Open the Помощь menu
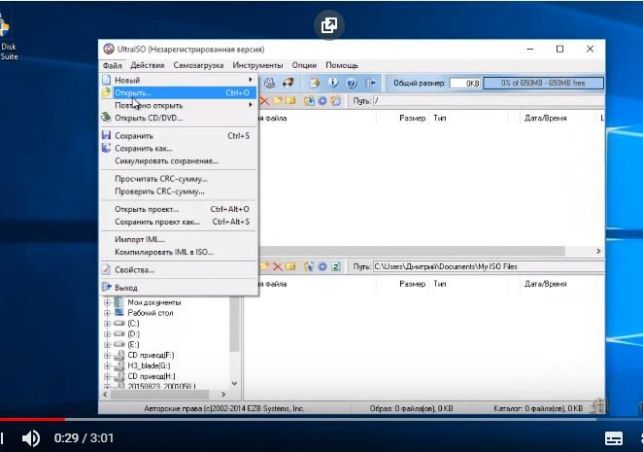This screenshot has width=643, height=452. point(342,65)
